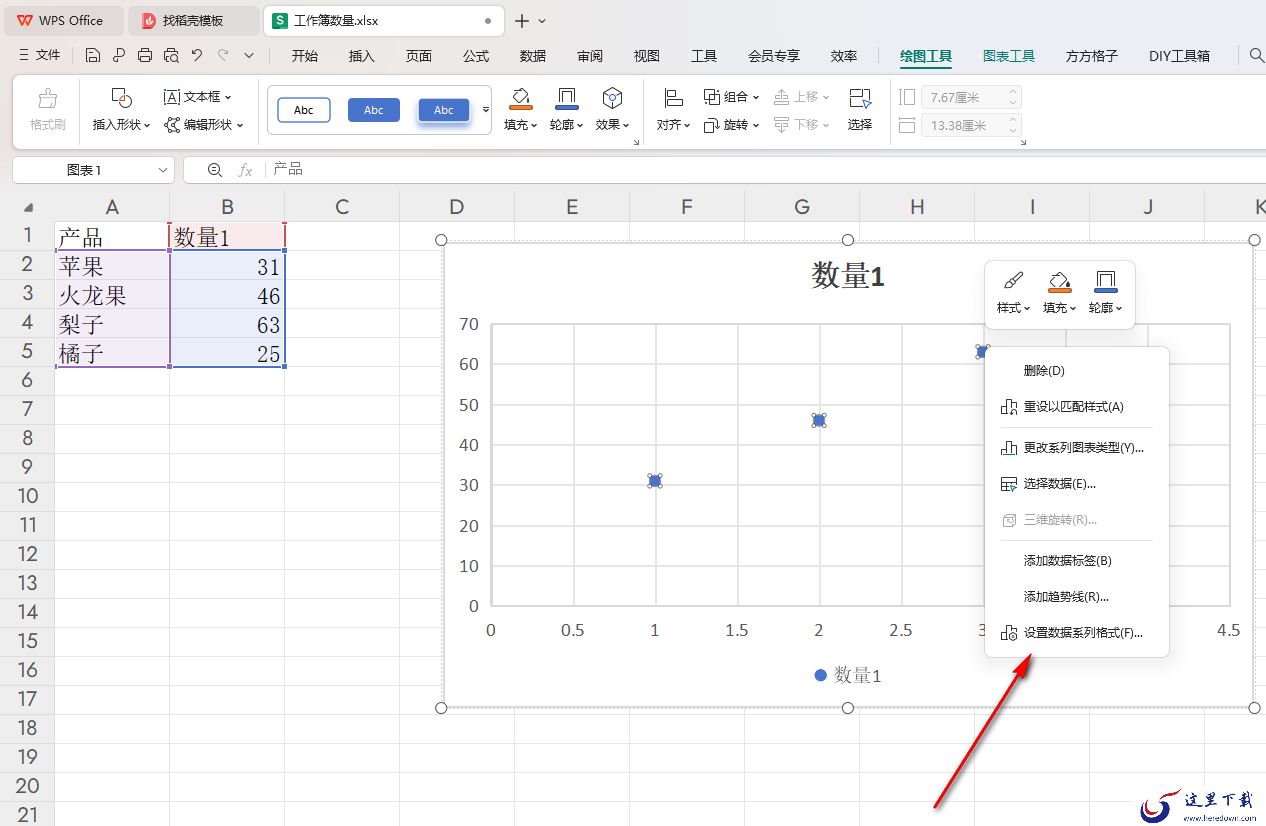Image resolution: width=1266 pixels, height=826 pixels.
Task: Choose 删除(D) from context menu
Action: pyautogui.click(x=1077, y=371)
